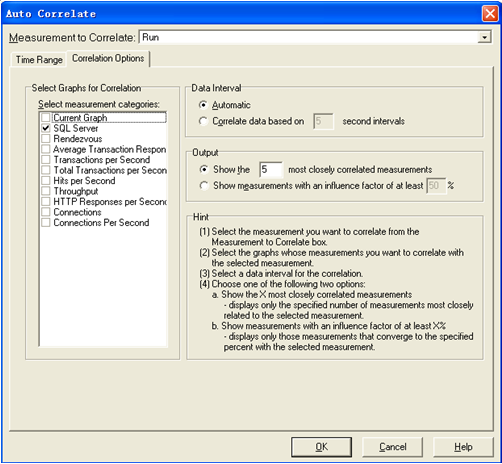The height and width of the screenshot is (464, 502).
Task: Tick Average Transaction Response checkbox
Action: 46,149
